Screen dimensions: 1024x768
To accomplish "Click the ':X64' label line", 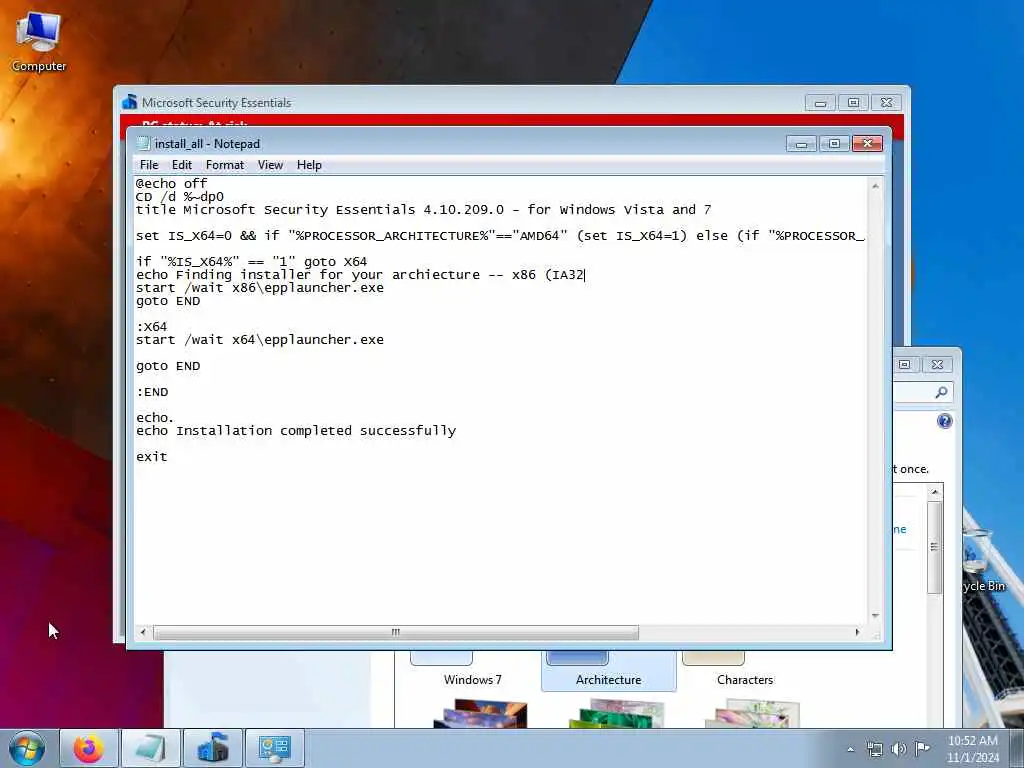I will click(x=152, y=327).
